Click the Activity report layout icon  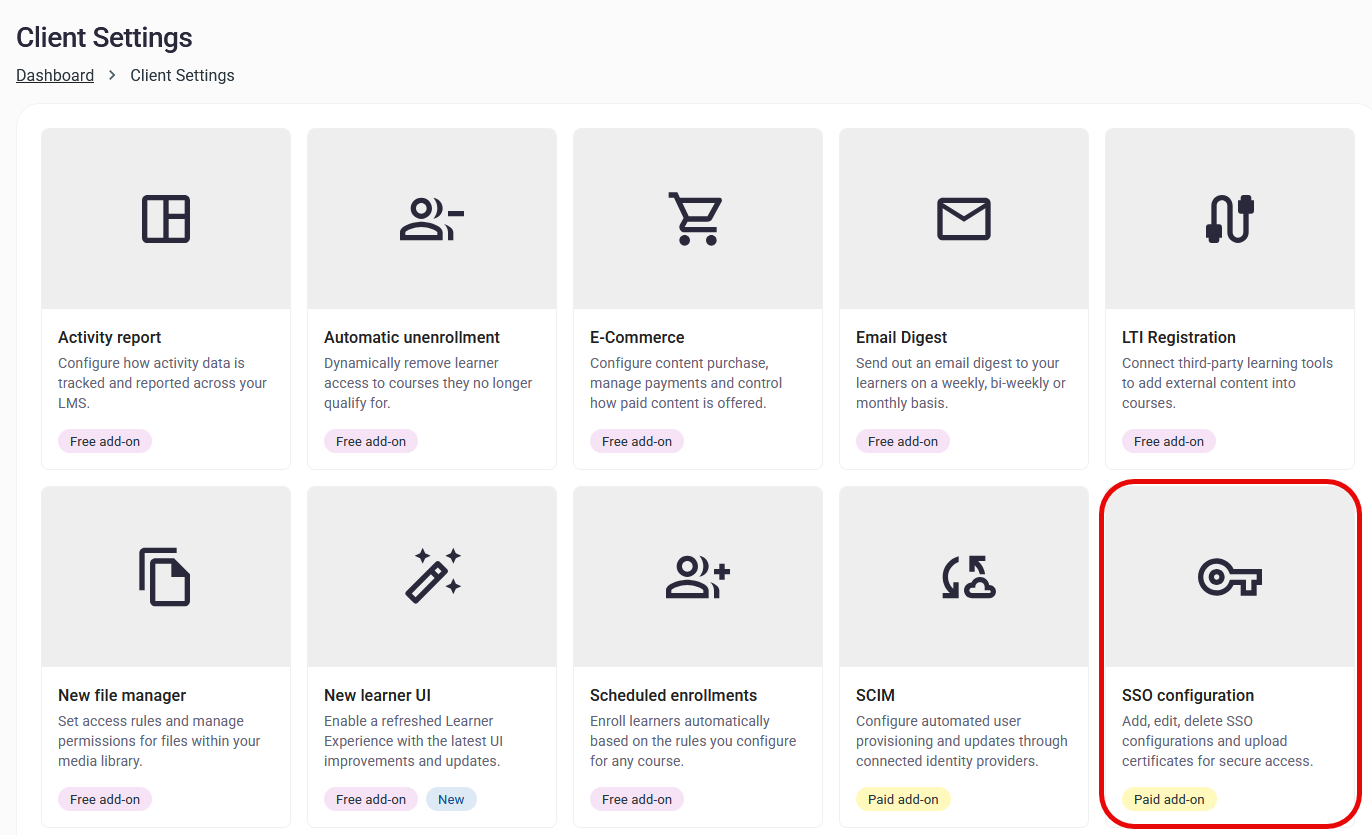(166, 219)
